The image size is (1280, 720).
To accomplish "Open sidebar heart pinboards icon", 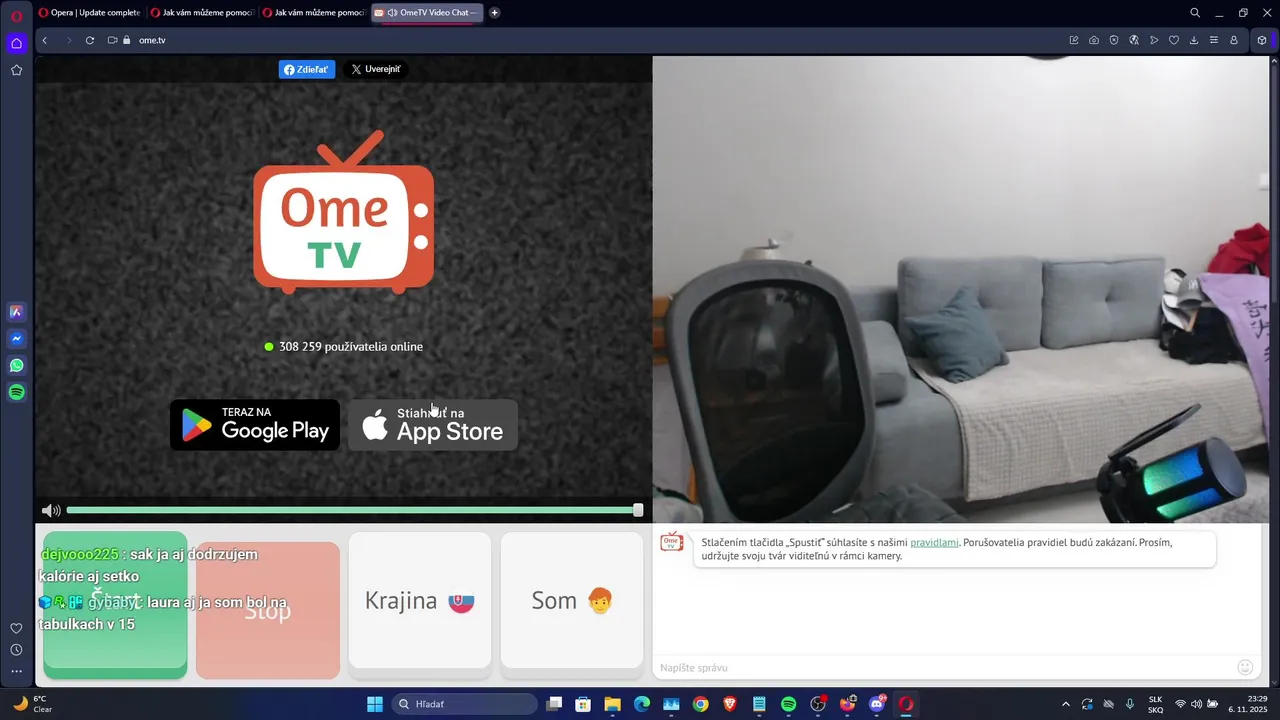I will click(x=16, y=628).
